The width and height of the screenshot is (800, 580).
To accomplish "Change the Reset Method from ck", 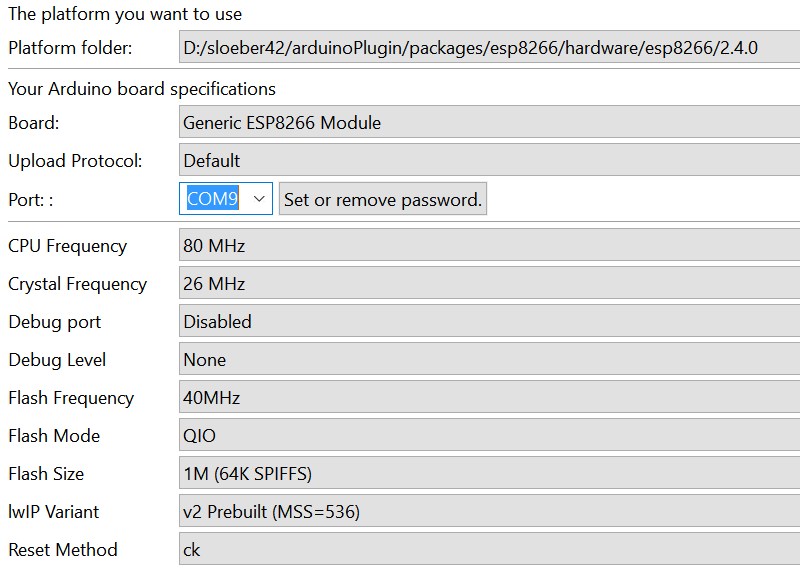I will pyautogui.click(x=485, y=549).
